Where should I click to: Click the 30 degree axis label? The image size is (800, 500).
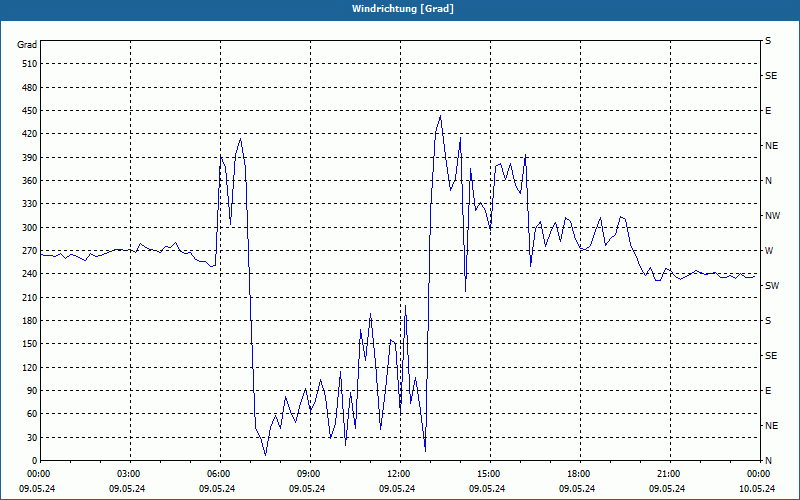32,437
